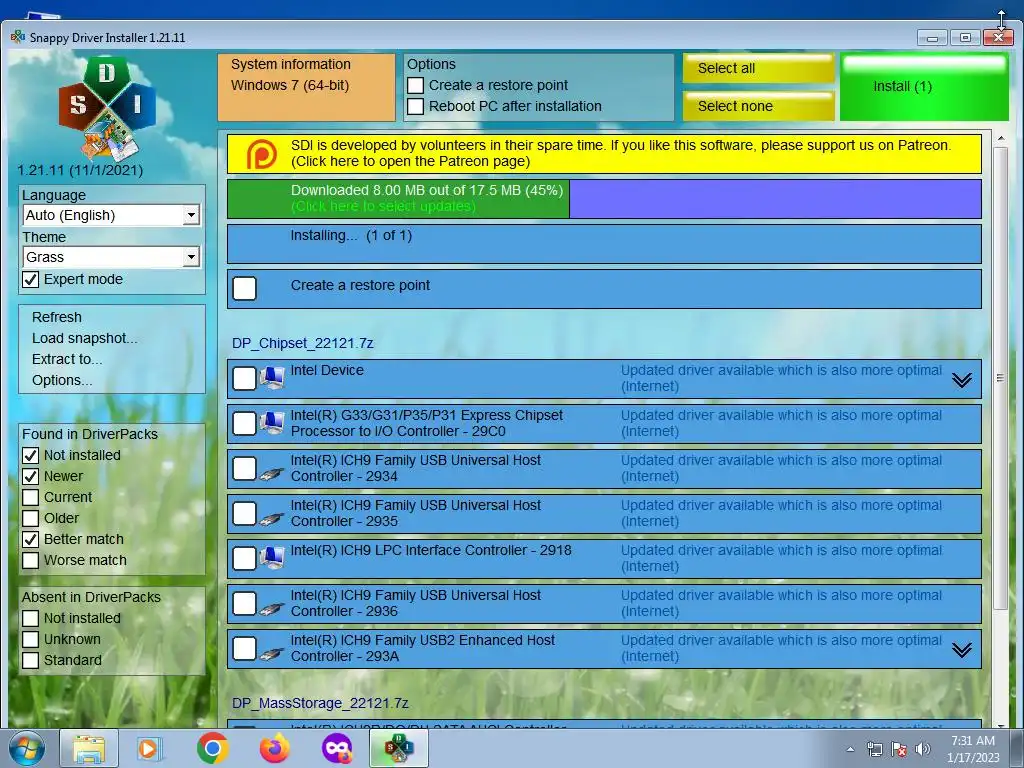1024x768 pixels.
Task: Click the computer icon for Controller 29C0
Action: coord(272,423)
